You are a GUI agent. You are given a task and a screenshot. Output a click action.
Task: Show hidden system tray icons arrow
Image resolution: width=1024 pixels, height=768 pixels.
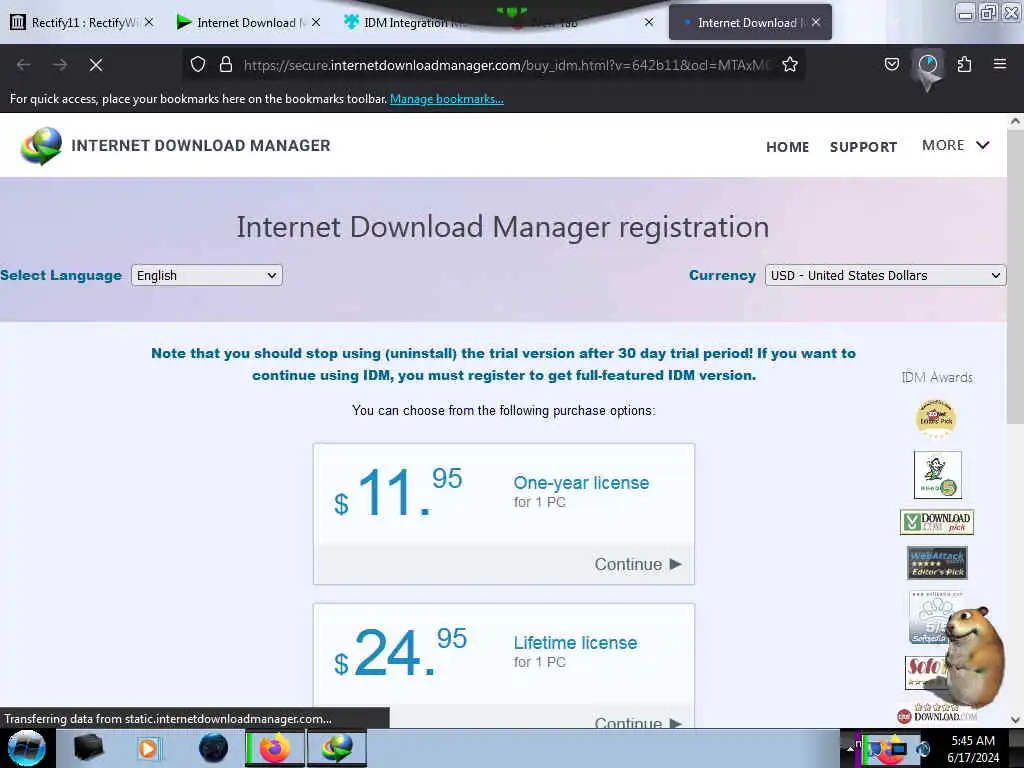click(850, 748)
